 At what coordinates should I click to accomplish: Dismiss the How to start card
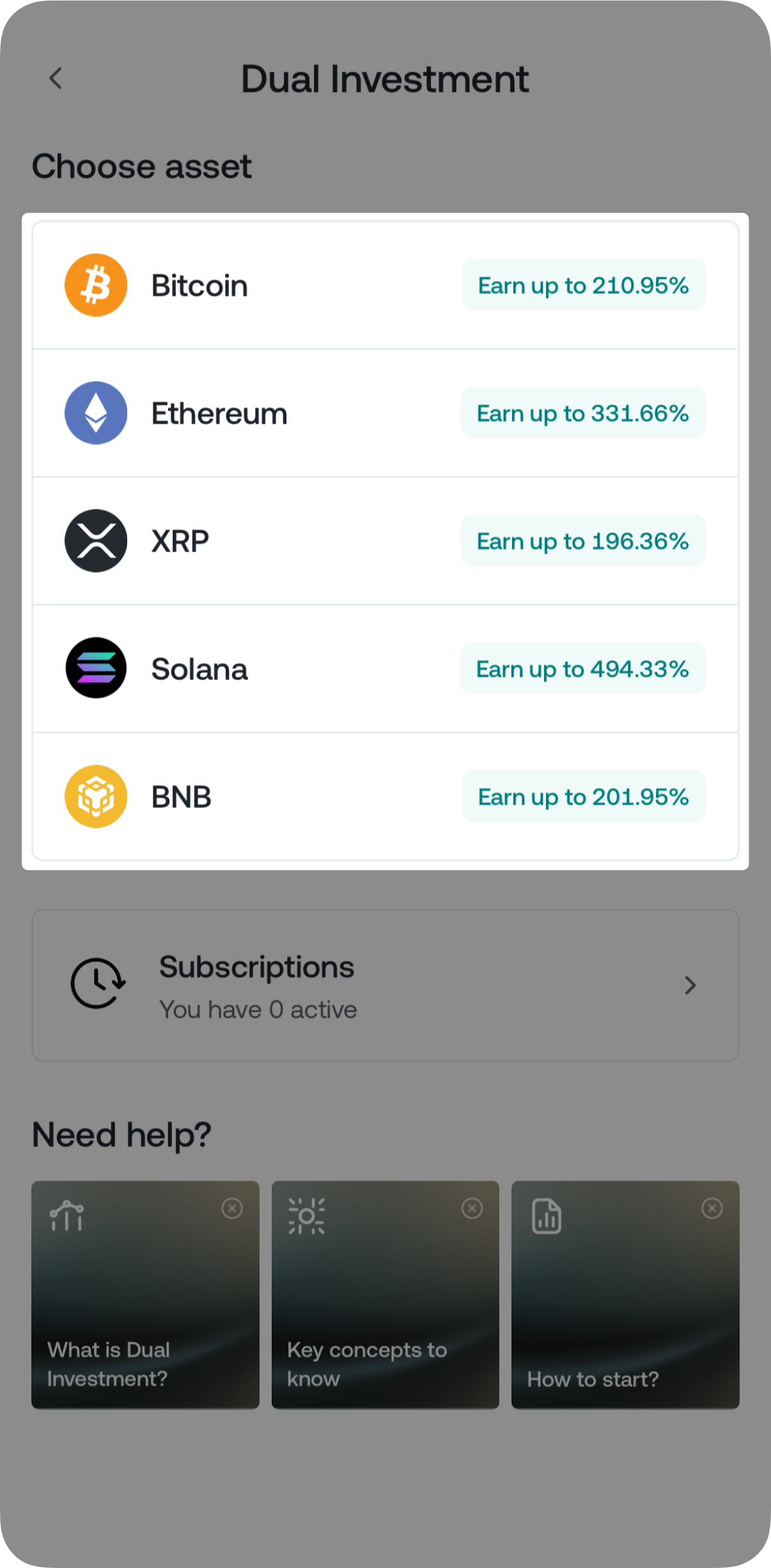[712, 1208]
